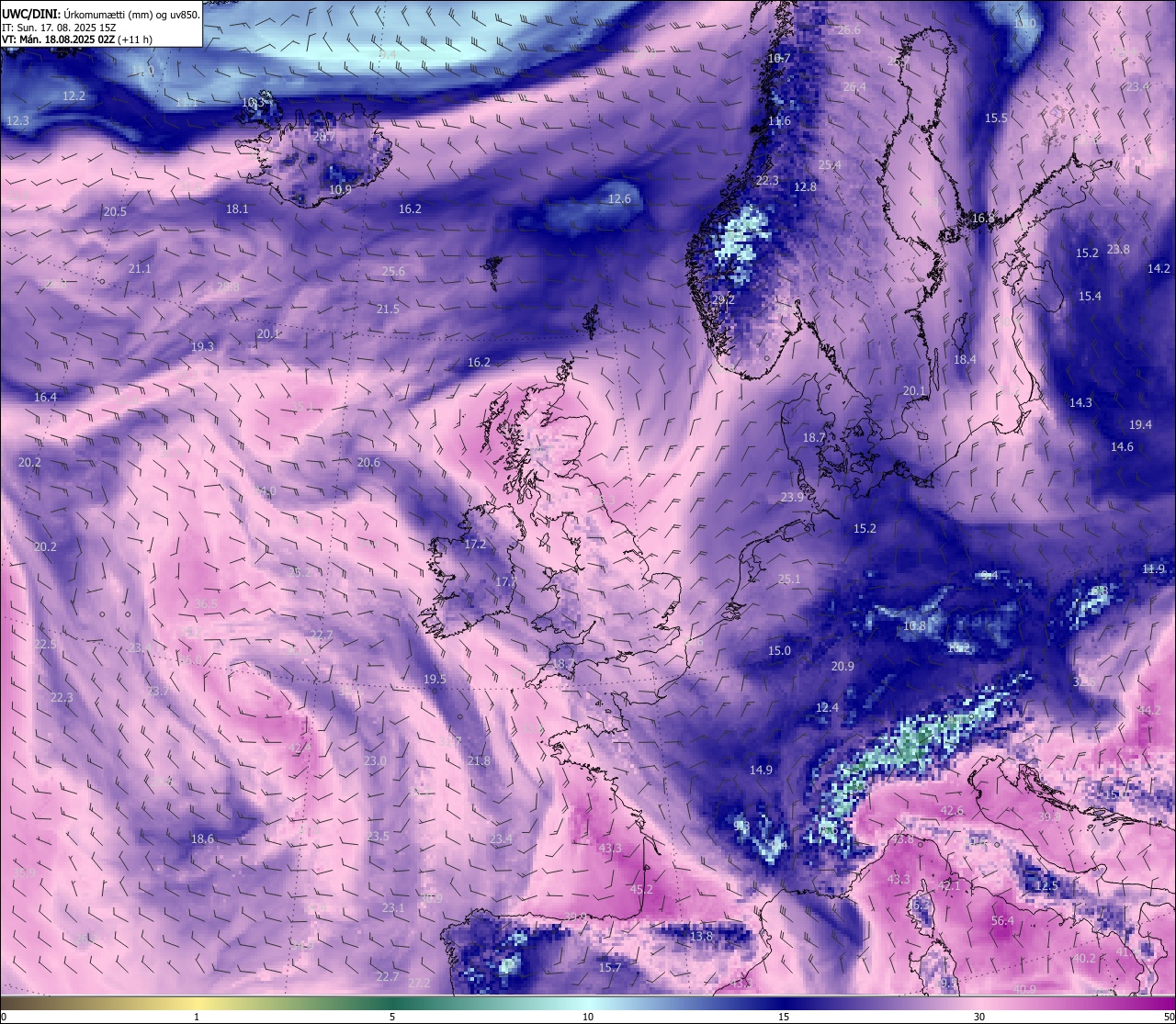Click the map value '16.4'
Image resolution: width=1176 pixels, height=1024 pixels.
click(x=45, y=398)
